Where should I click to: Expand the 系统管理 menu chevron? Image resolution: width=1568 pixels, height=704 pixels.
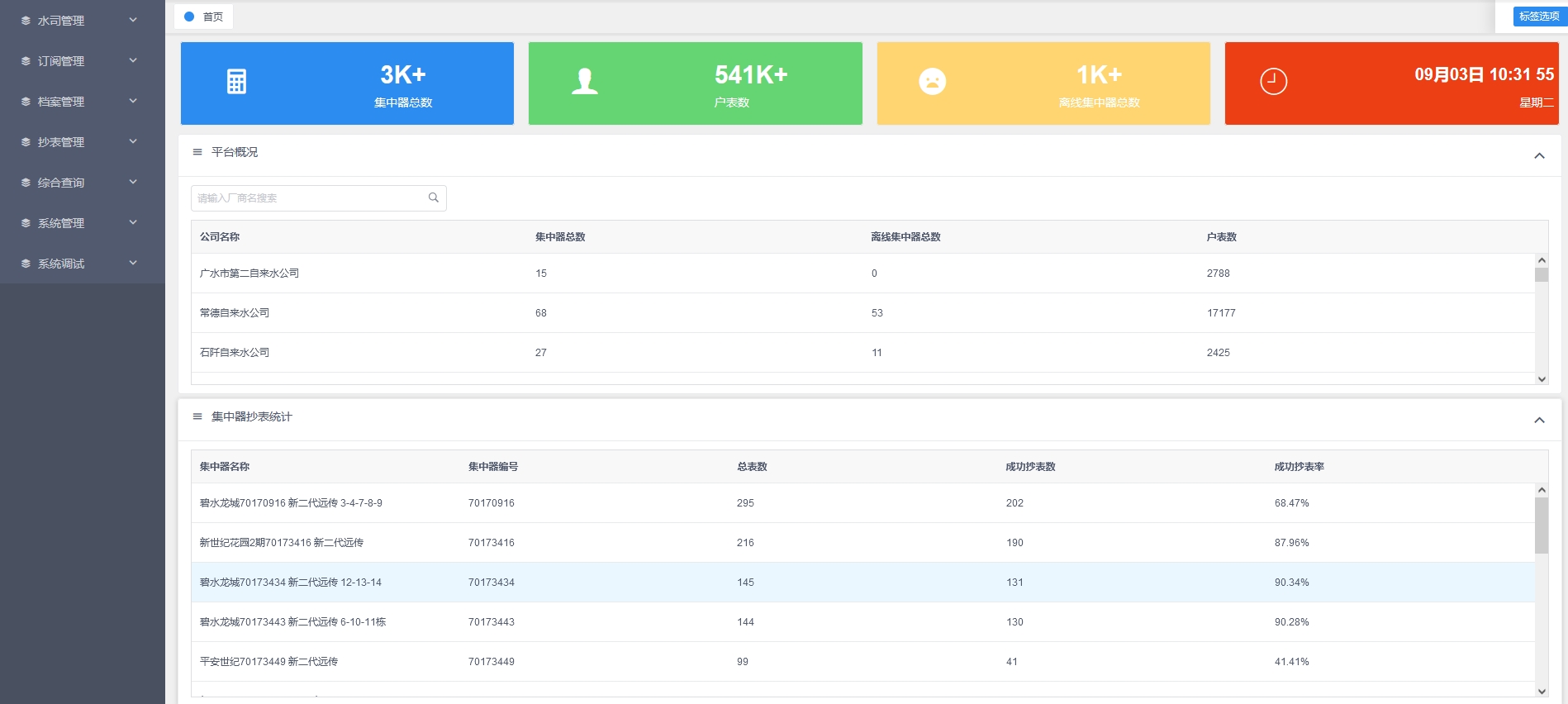[x=133, y=222]
